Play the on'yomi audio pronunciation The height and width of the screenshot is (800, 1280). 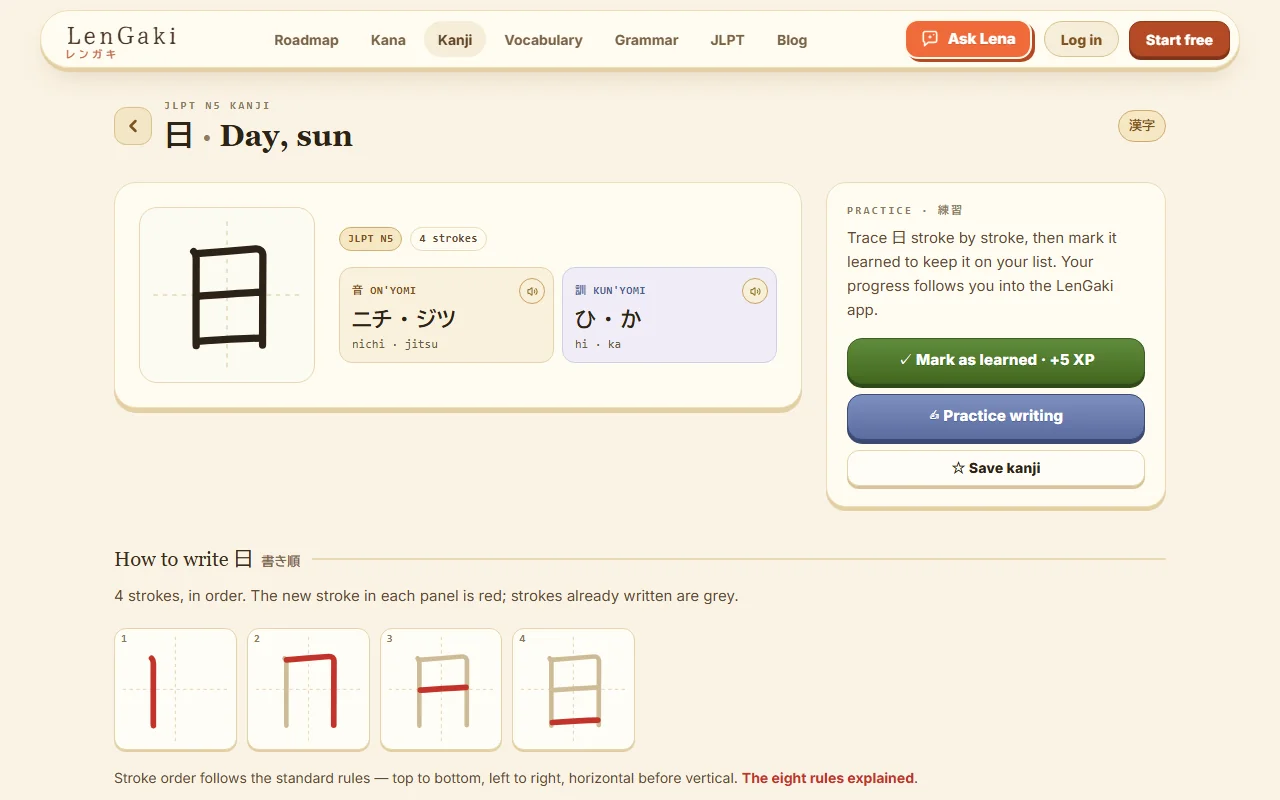(532, 291)
